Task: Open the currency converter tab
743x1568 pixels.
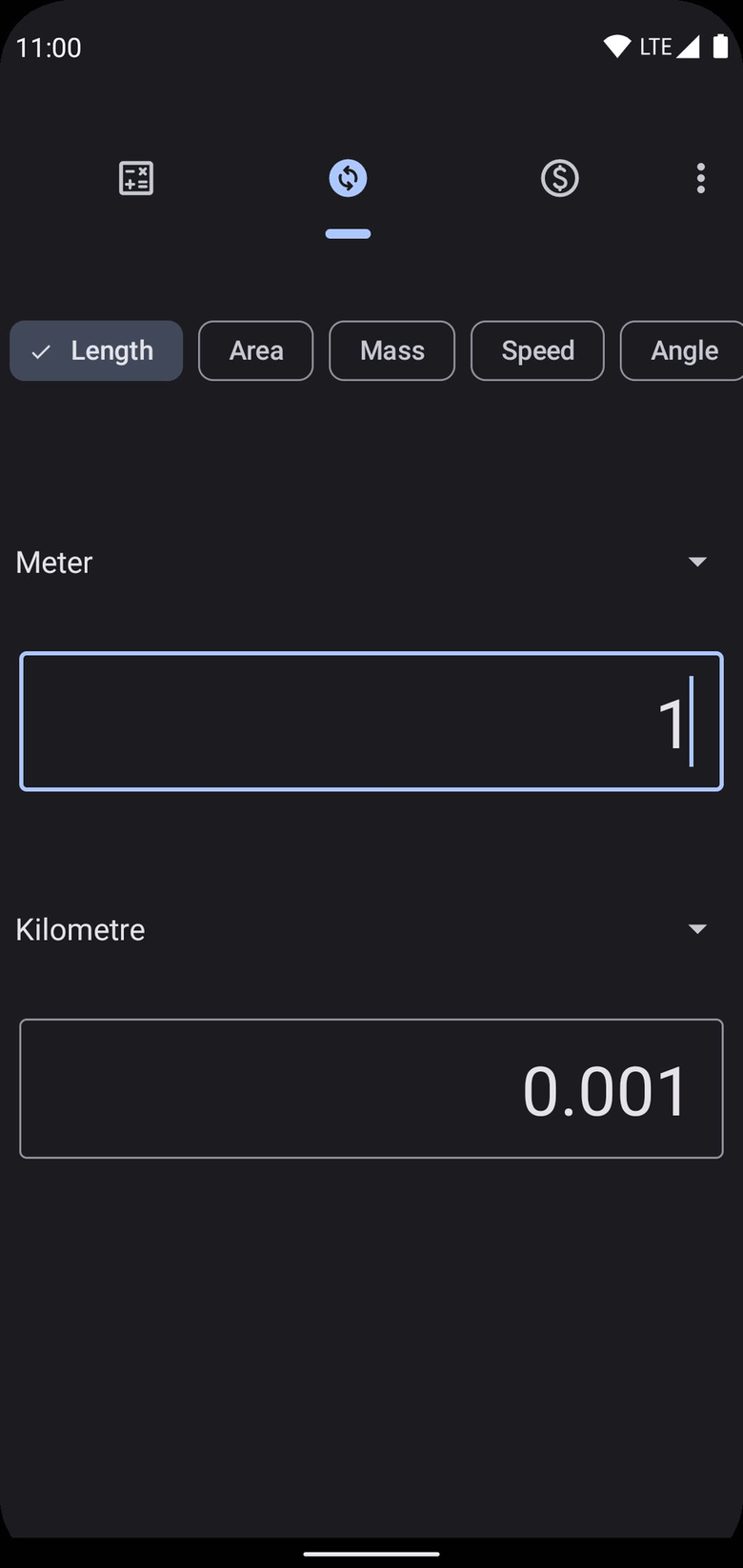Action: (559, 178)
